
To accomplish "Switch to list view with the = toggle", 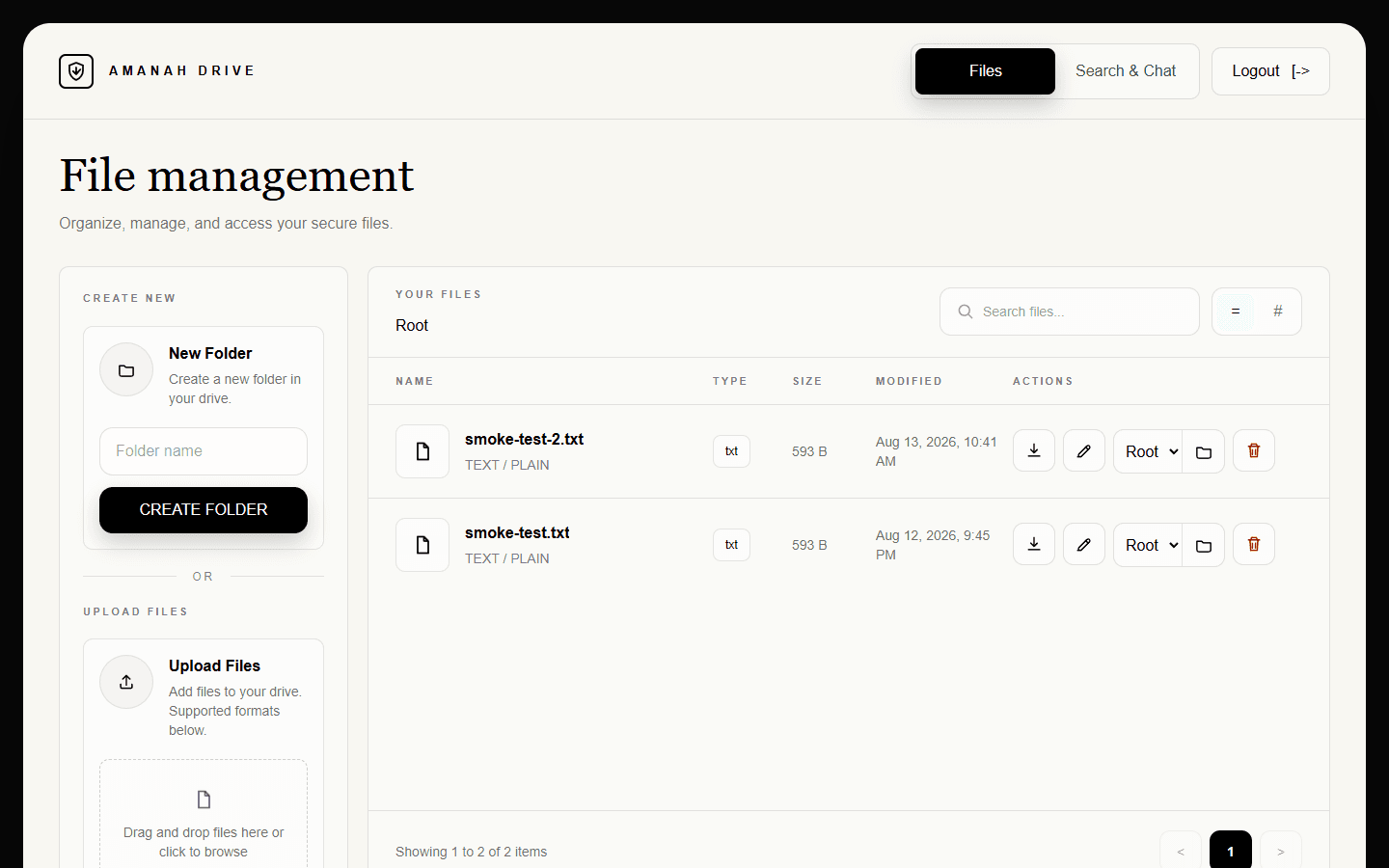I will pyautogui.click(x=1235, y=312).
